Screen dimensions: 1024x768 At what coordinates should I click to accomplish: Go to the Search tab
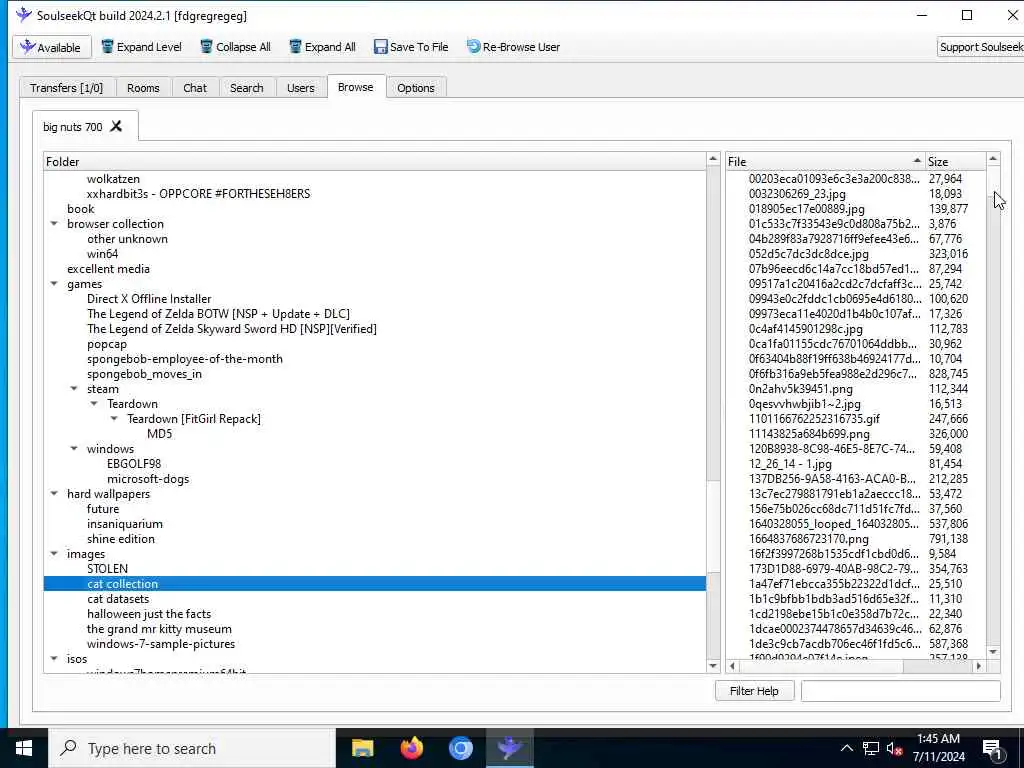[247, 88]
